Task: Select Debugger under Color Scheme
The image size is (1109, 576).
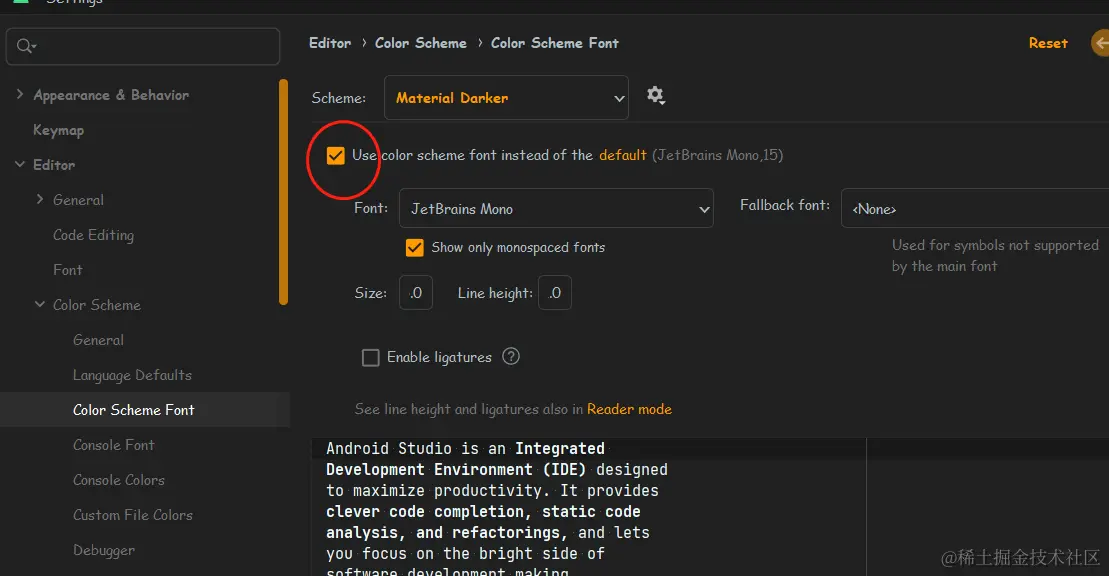Action: (x=103, y=550)
